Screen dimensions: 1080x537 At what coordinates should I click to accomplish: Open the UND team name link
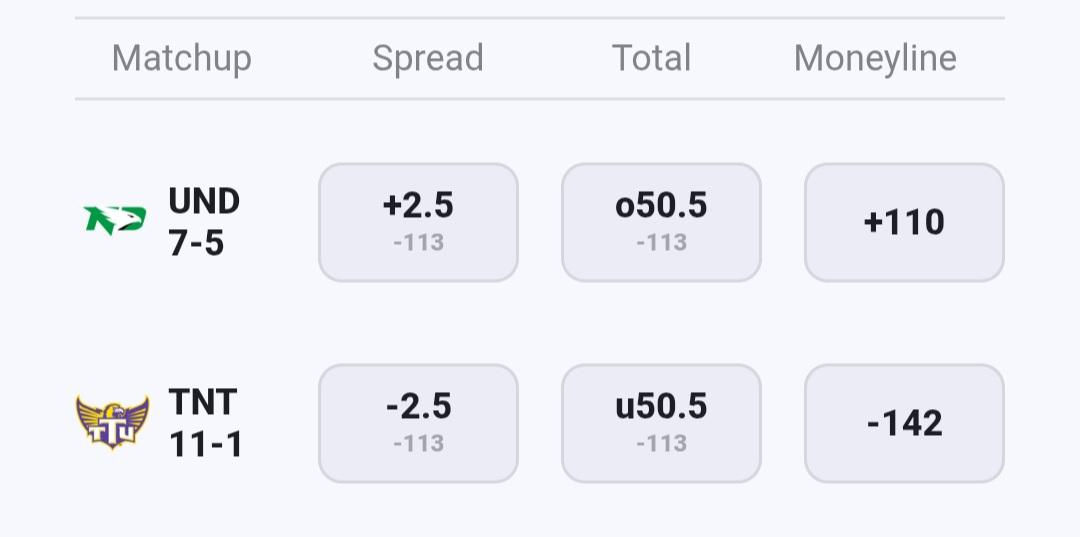point(204,201)
